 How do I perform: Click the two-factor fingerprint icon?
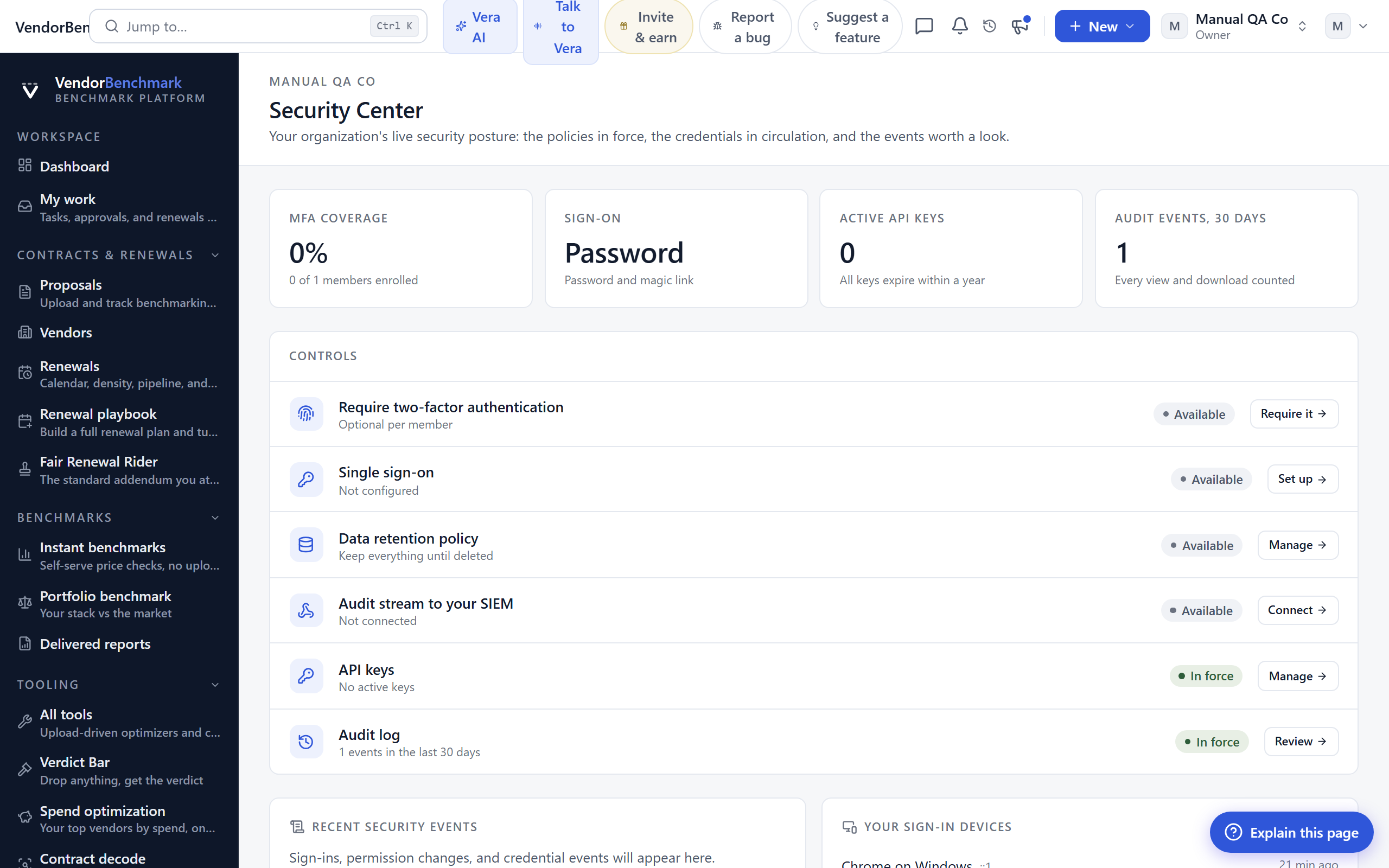click(x=306, y=414)
